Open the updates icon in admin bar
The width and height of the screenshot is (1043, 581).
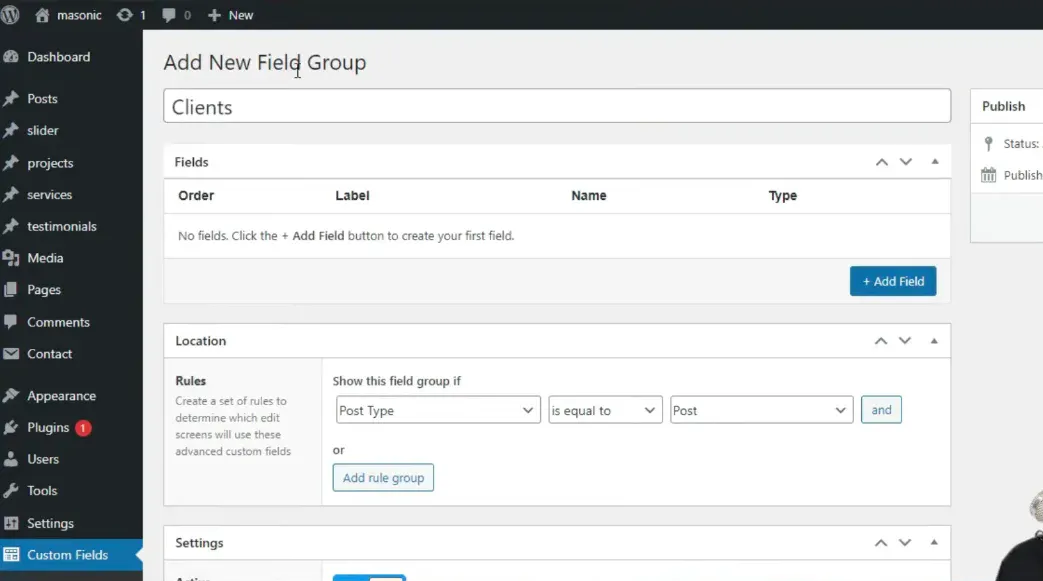(x=125, y=15)
